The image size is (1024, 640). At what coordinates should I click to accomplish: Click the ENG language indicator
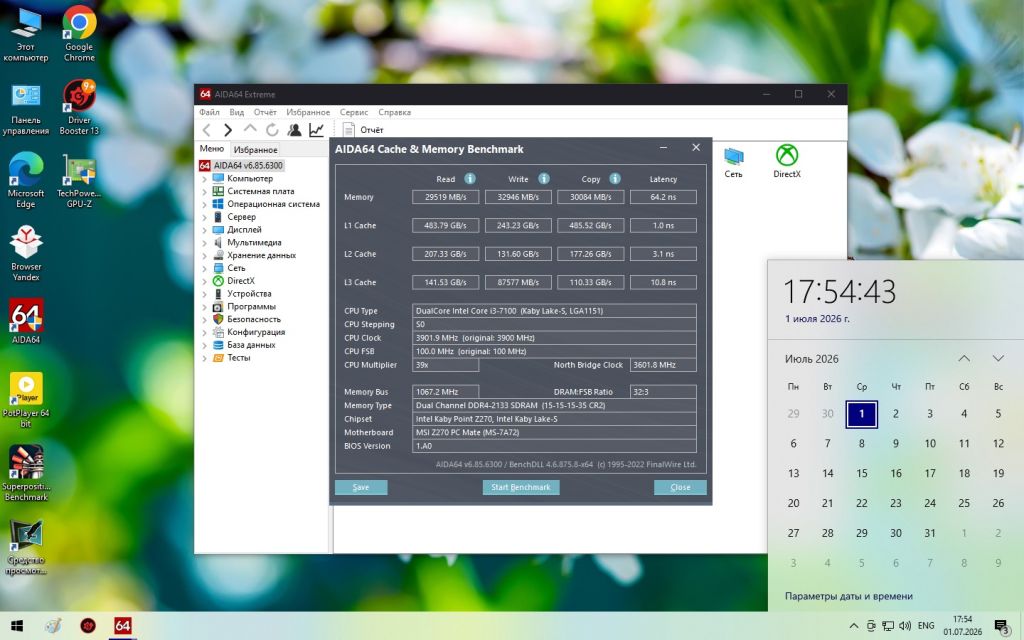(926, 626)
